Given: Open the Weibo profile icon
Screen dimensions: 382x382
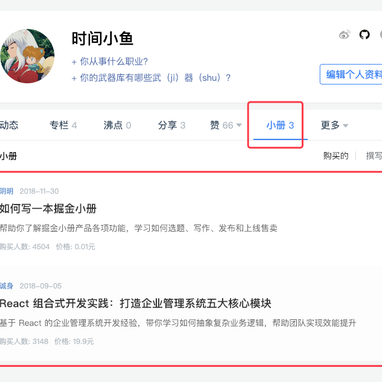Looking at the screenshot, I should (x=345, y=34).
